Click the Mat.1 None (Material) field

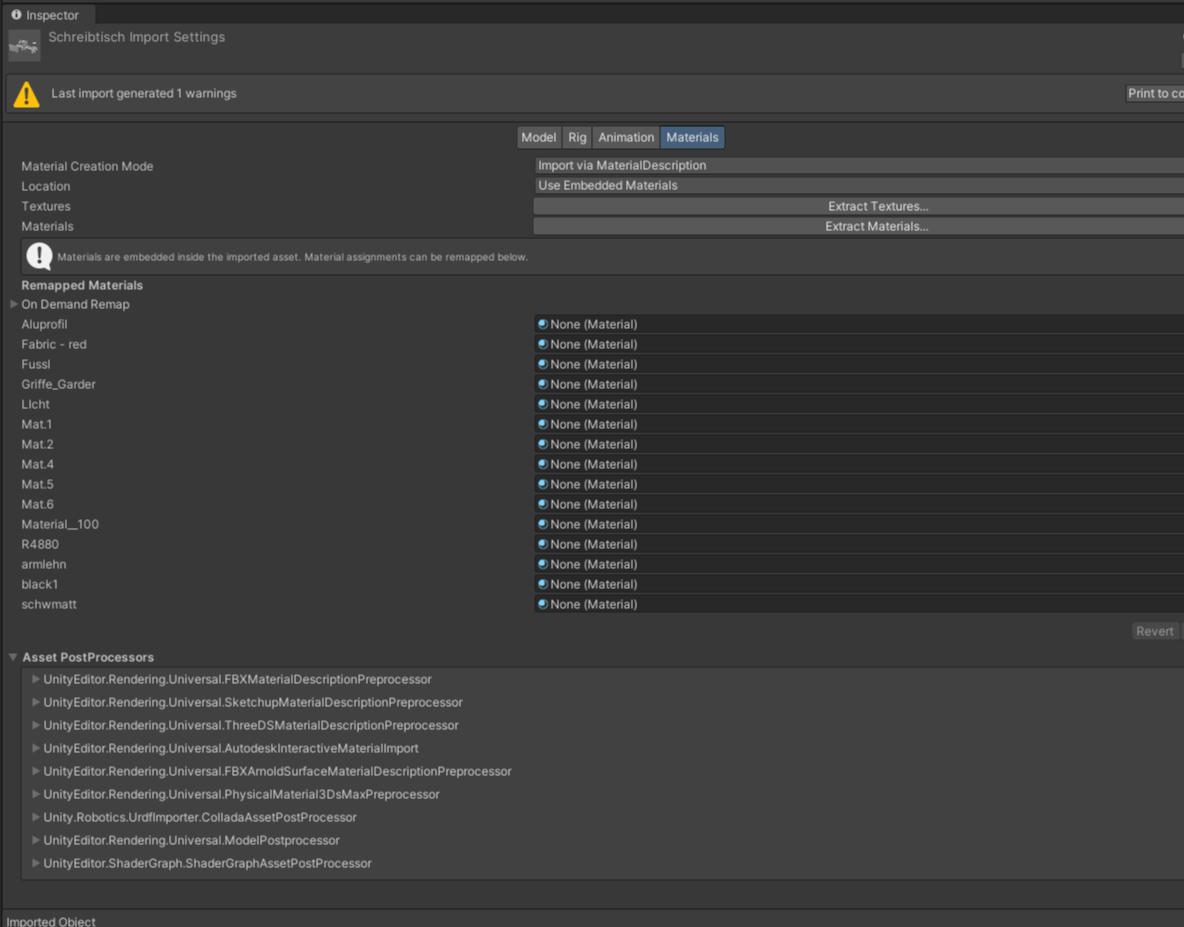coord(859,424)
